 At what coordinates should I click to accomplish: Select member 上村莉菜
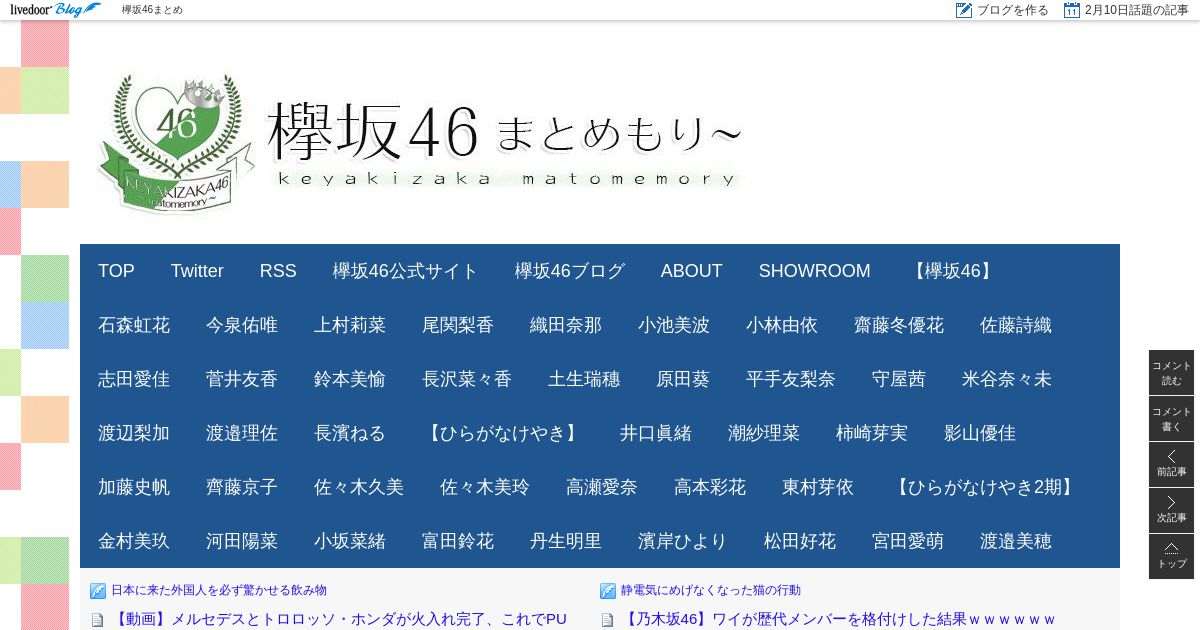click(350, 325)
